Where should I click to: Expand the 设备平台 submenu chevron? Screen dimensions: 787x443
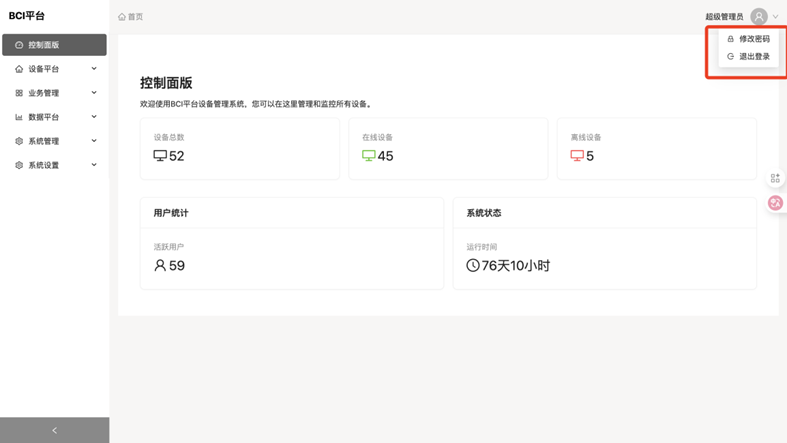pos(94,69)
